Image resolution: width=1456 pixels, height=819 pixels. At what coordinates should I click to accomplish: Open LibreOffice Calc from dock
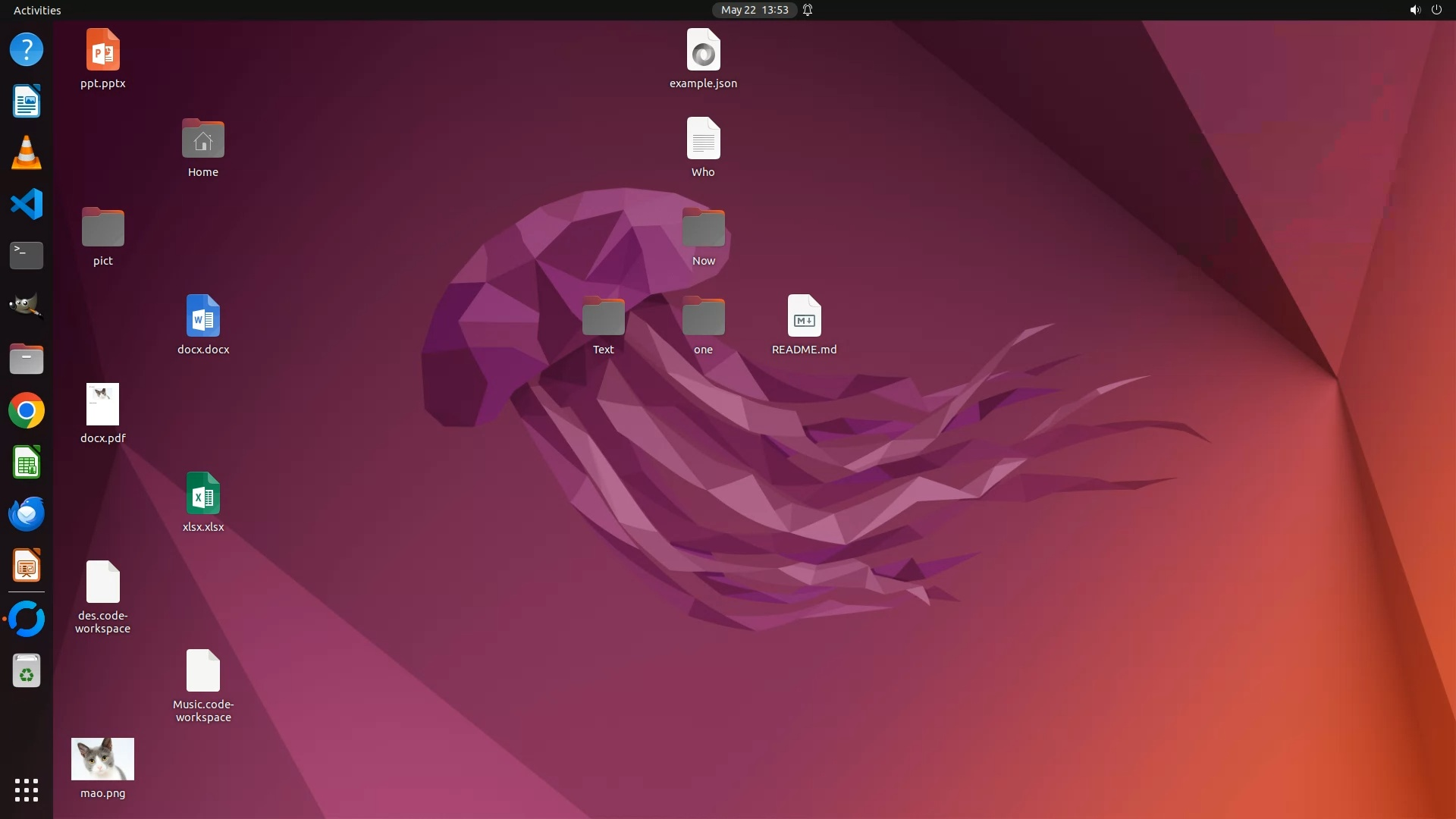27,463
